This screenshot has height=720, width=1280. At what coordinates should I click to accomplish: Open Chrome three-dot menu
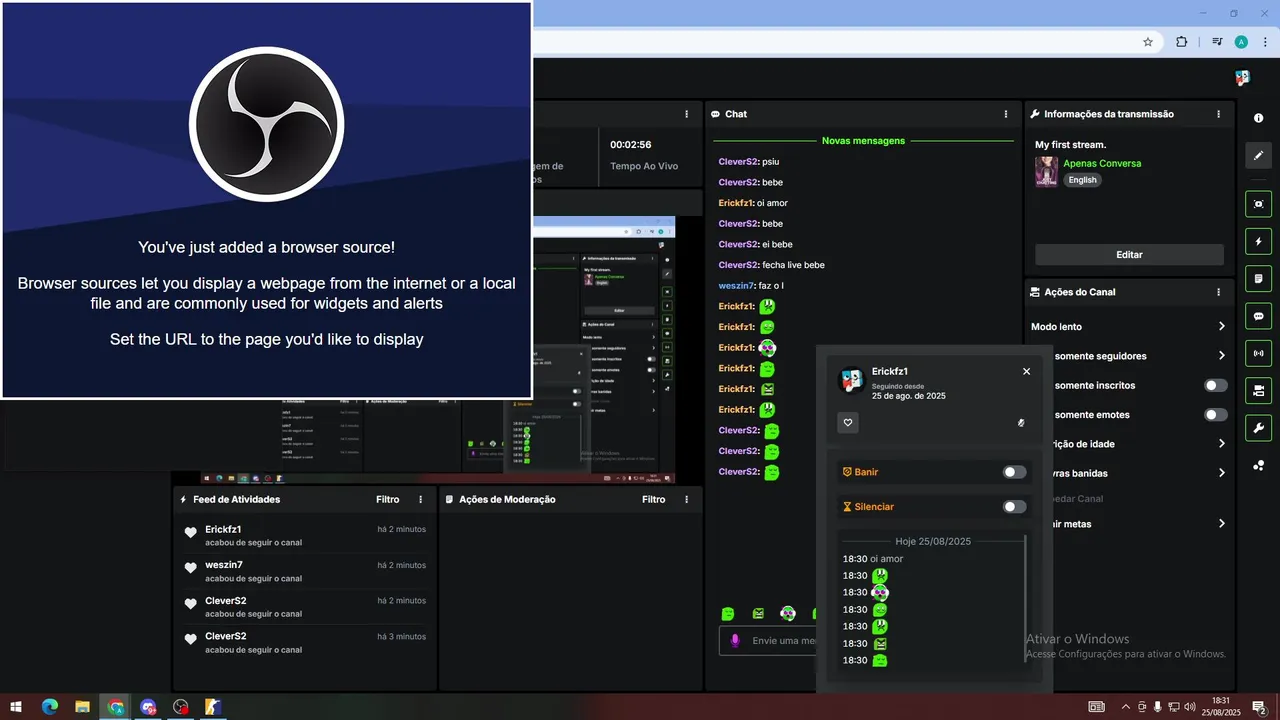(x=1266, y=42)
